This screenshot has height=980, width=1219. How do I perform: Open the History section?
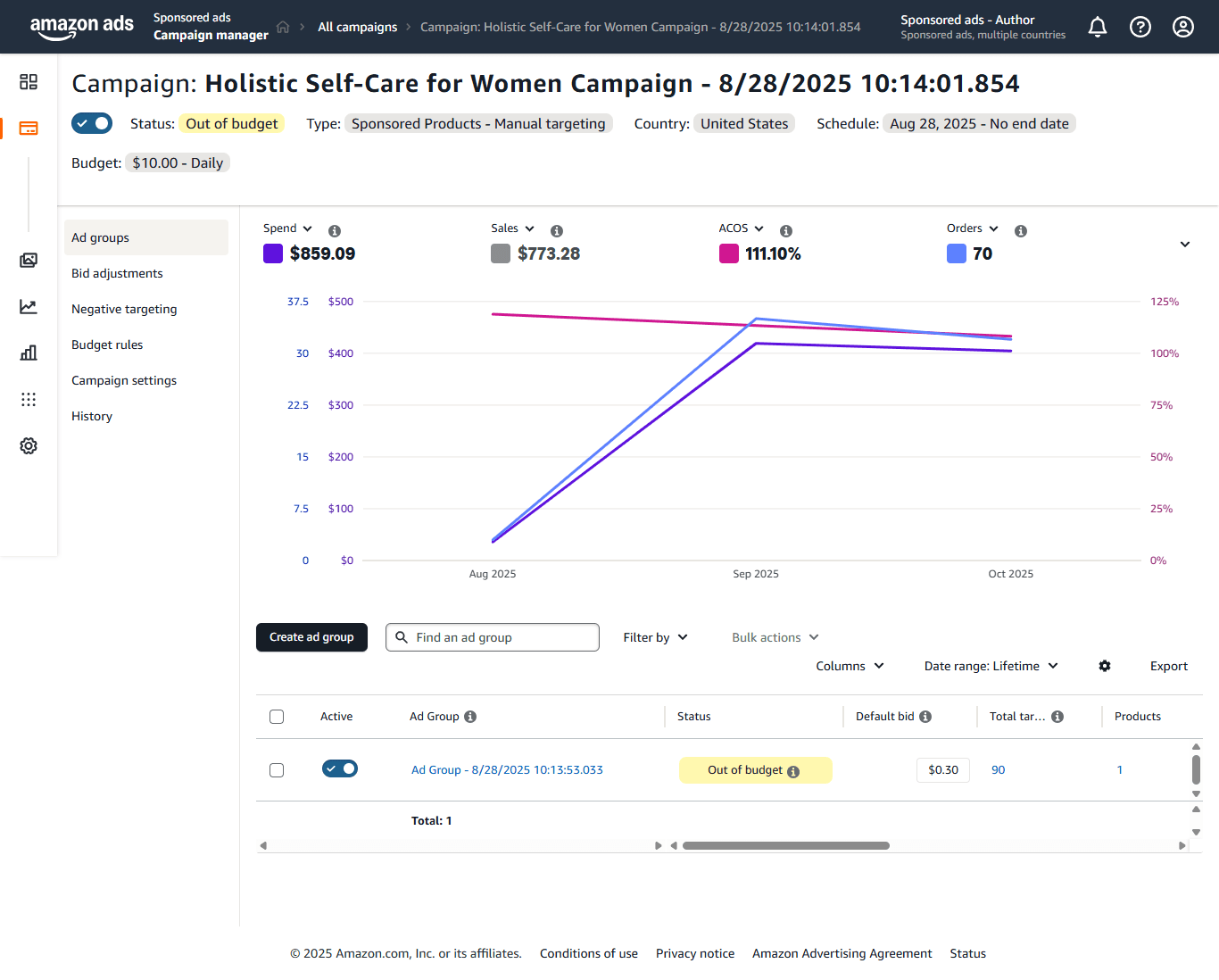(x=92, y=416)
